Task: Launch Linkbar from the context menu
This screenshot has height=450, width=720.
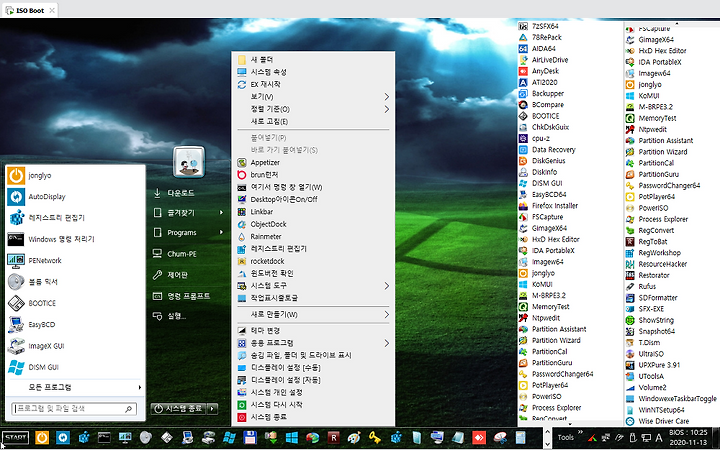Action: click(313, 212)
